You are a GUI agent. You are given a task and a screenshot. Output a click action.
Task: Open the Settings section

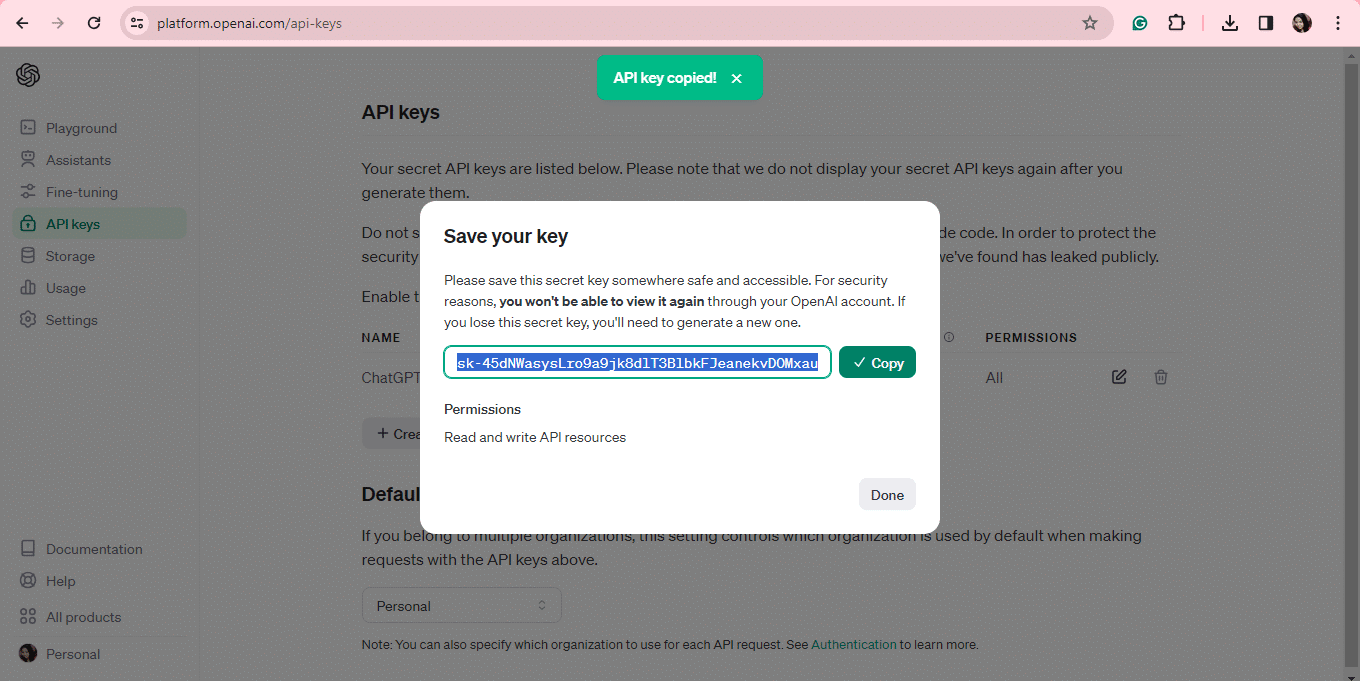72,319
